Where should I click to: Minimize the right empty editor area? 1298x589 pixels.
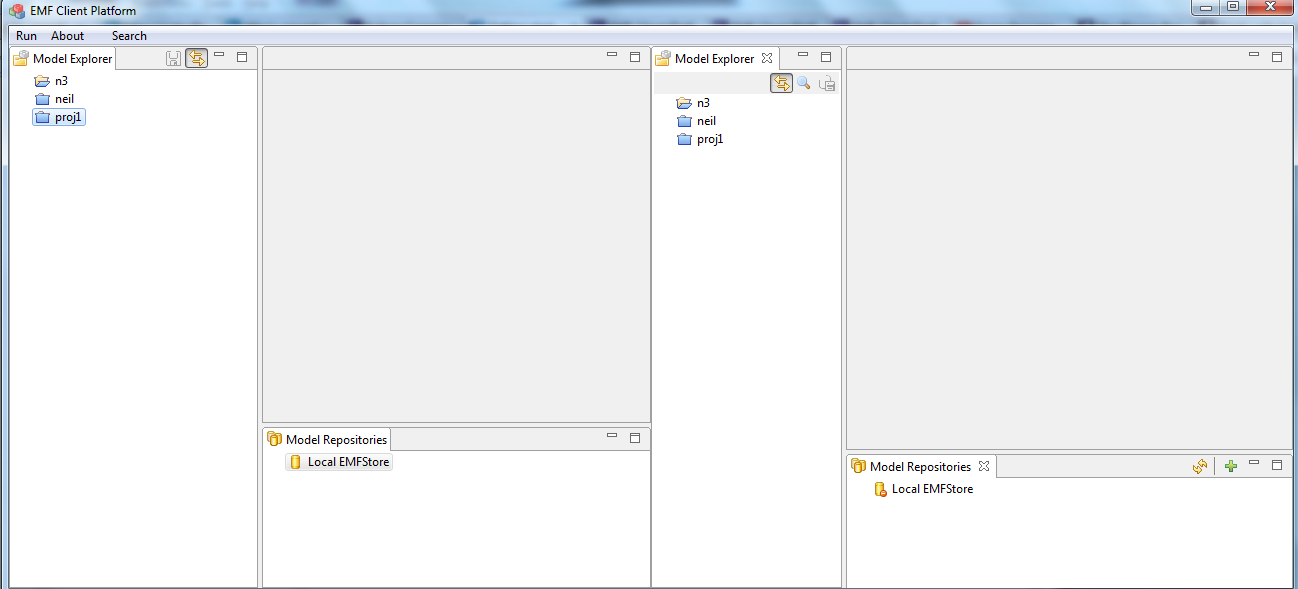click(1254, 56)
